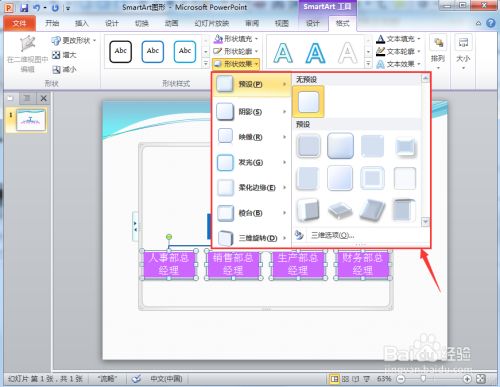Open the 映像(R) effects submenu

(252, 137)
